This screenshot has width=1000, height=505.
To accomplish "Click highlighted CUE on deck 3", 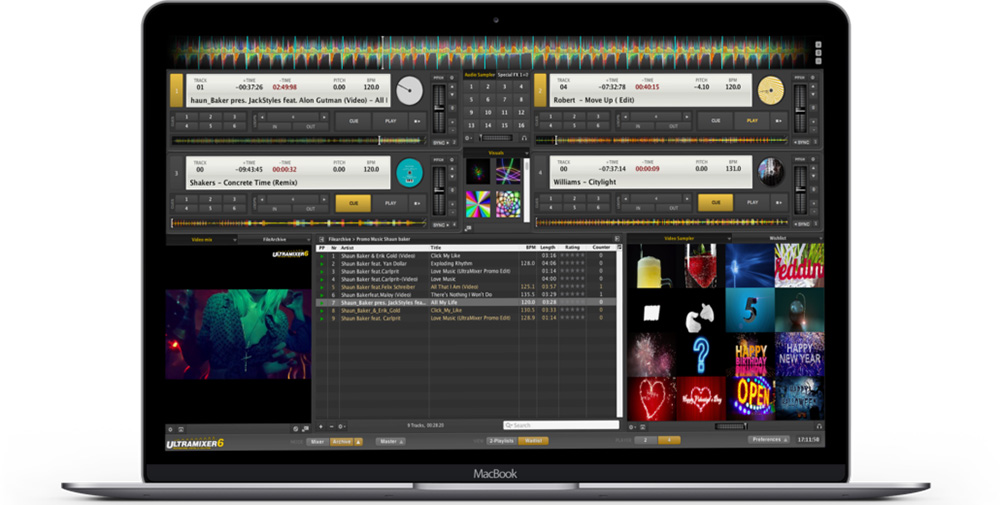I will 353,203.
